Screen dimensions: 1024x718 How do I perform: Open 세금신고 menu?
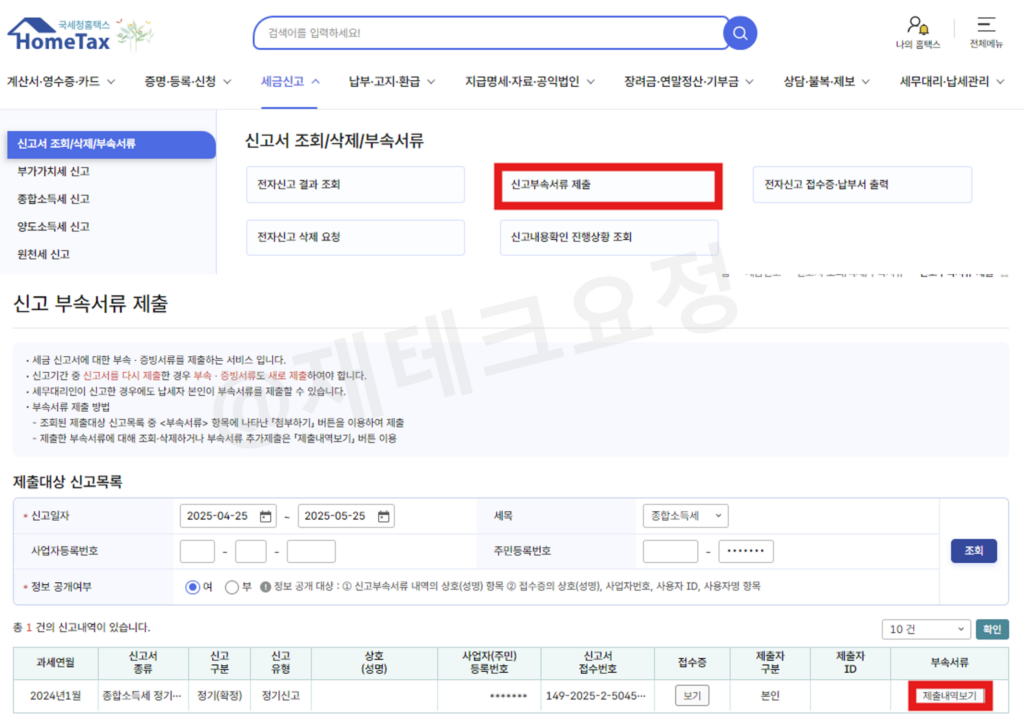(282, 82)
